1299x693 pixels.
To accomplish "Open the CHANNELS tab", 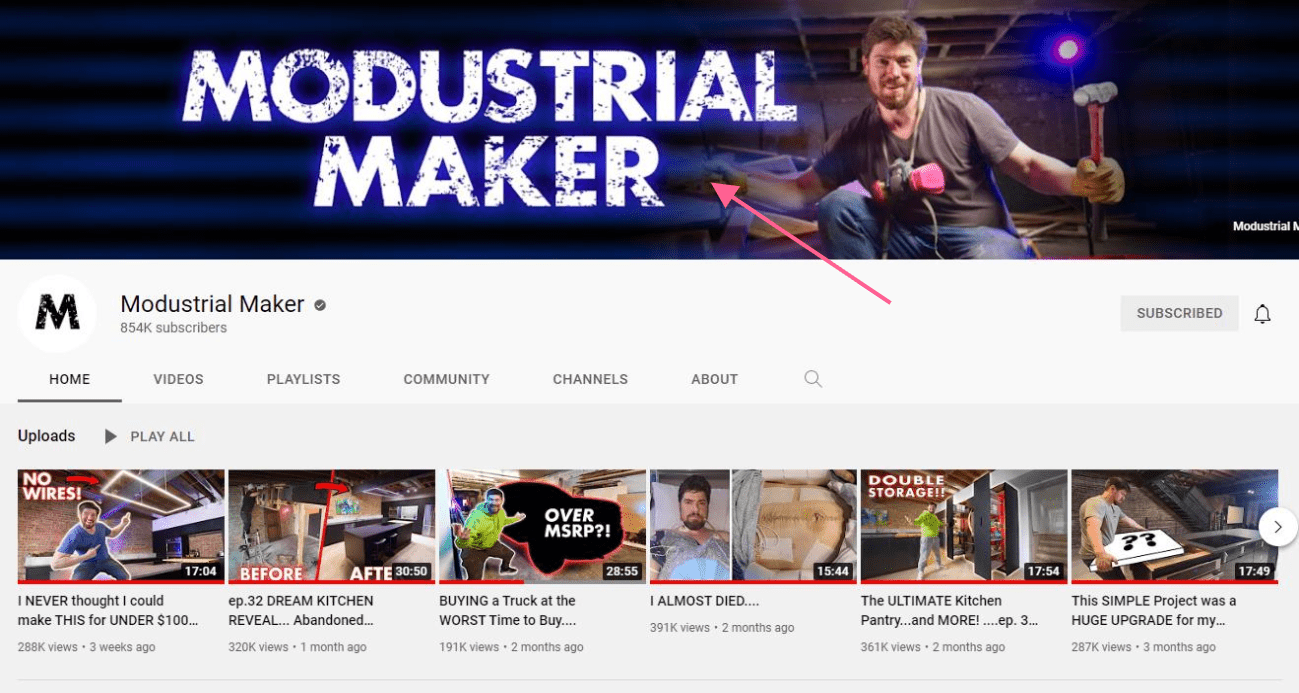I will pyautogui.click(x=590, y=379).
